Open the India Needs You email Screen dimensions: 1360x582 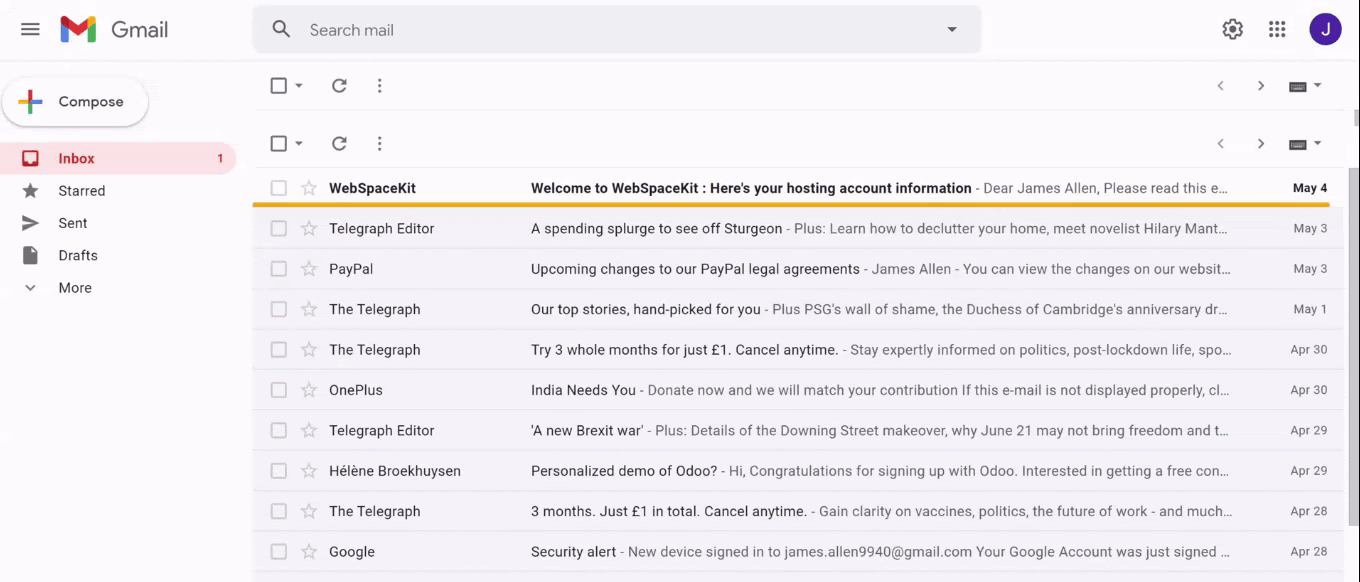tap(798, 390)
